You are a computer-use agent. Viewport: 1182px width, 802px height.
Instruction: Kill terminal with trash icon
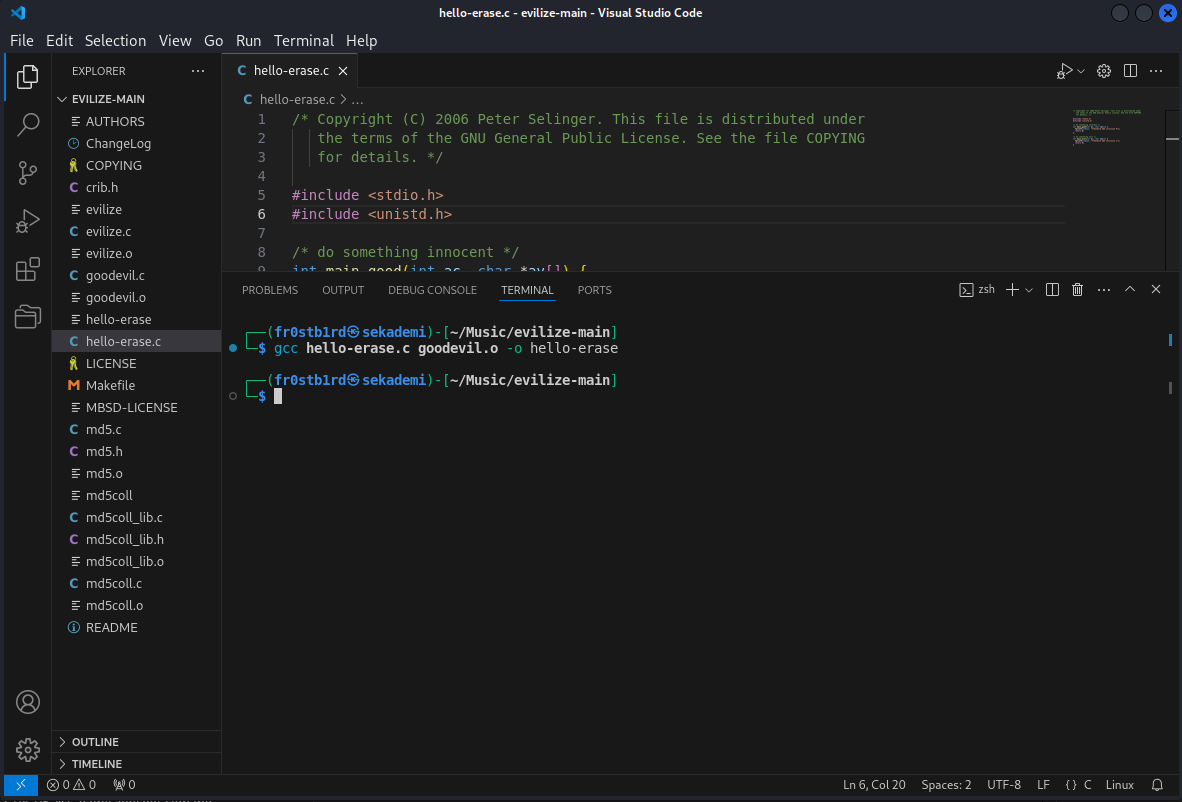(x=1077, y=290)
